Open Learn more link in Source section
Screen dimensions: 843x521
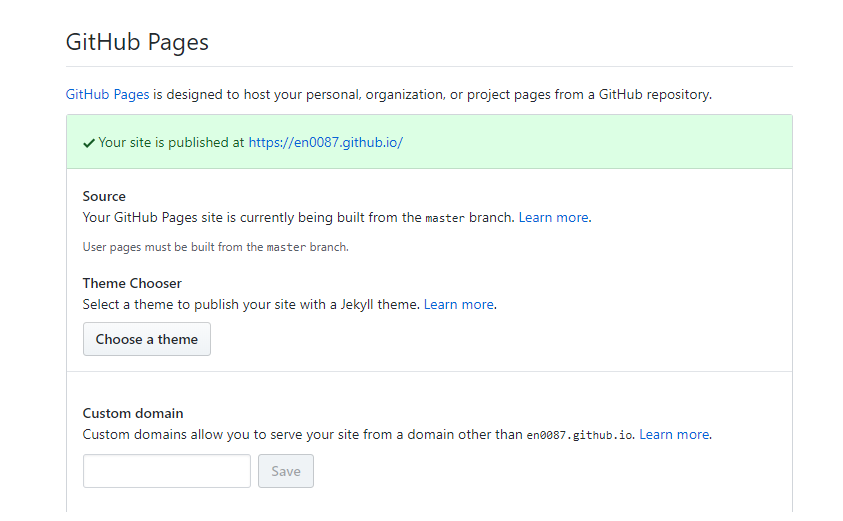553,217
